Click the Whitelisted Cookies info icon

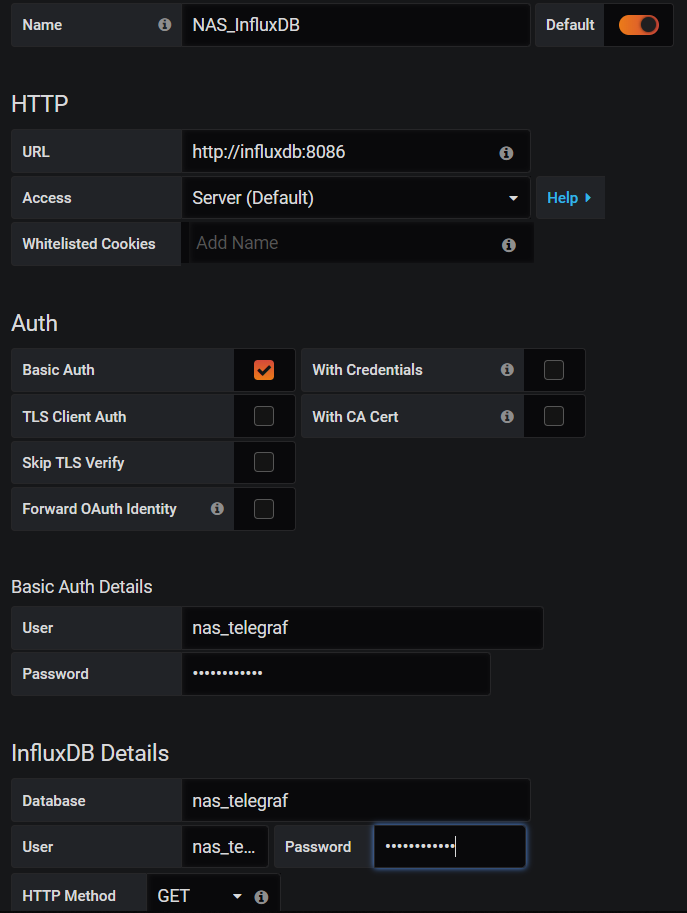pos(509,244)
